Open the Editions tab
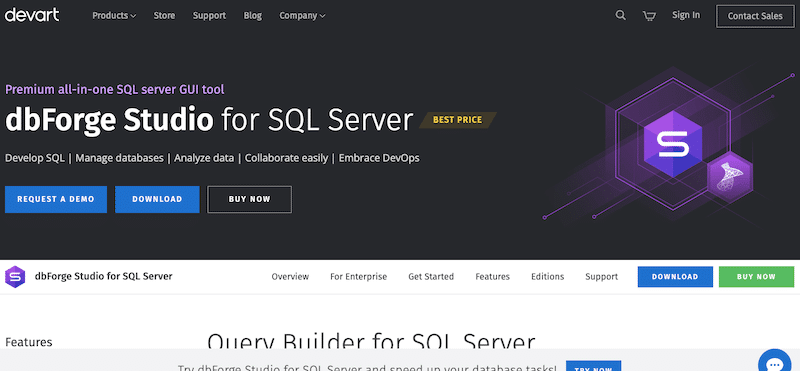Screen dimensions: 800x371 pyautogui.click(x=547, y=277)
